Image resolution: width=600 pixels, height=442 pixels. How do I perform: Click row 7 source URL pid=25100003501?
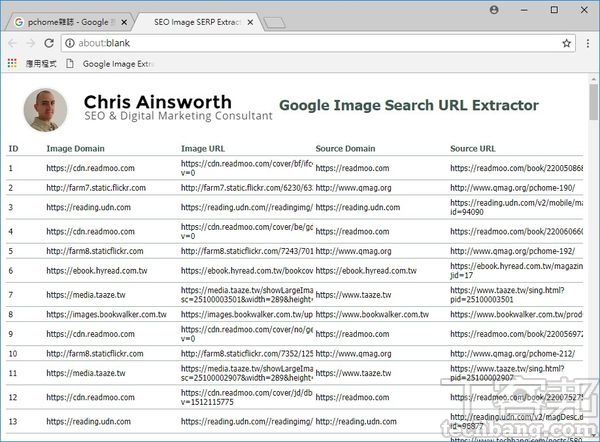tap(507, 295)
